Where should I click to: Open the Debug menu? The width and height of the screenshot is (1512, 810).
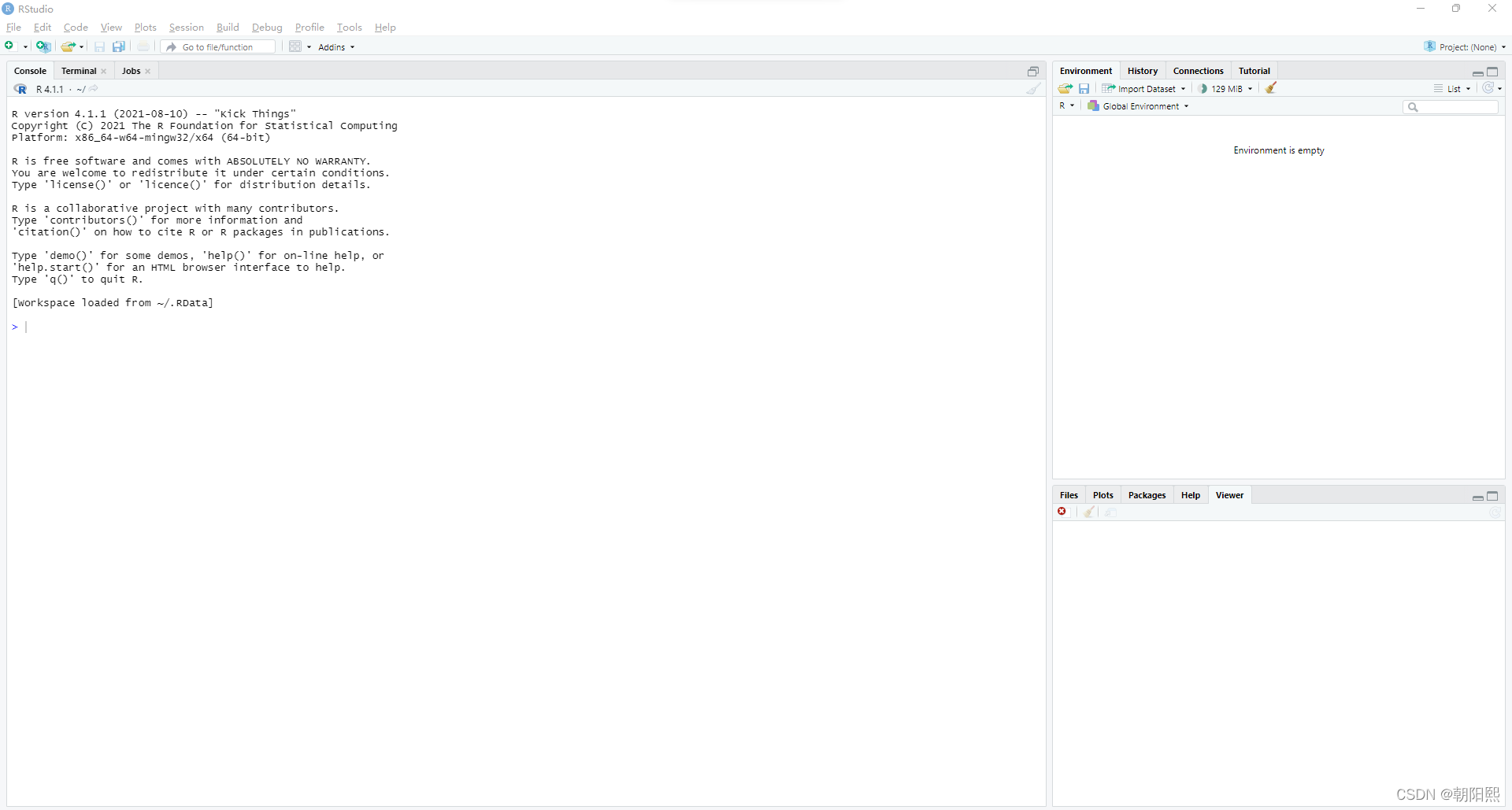point(267,28)
